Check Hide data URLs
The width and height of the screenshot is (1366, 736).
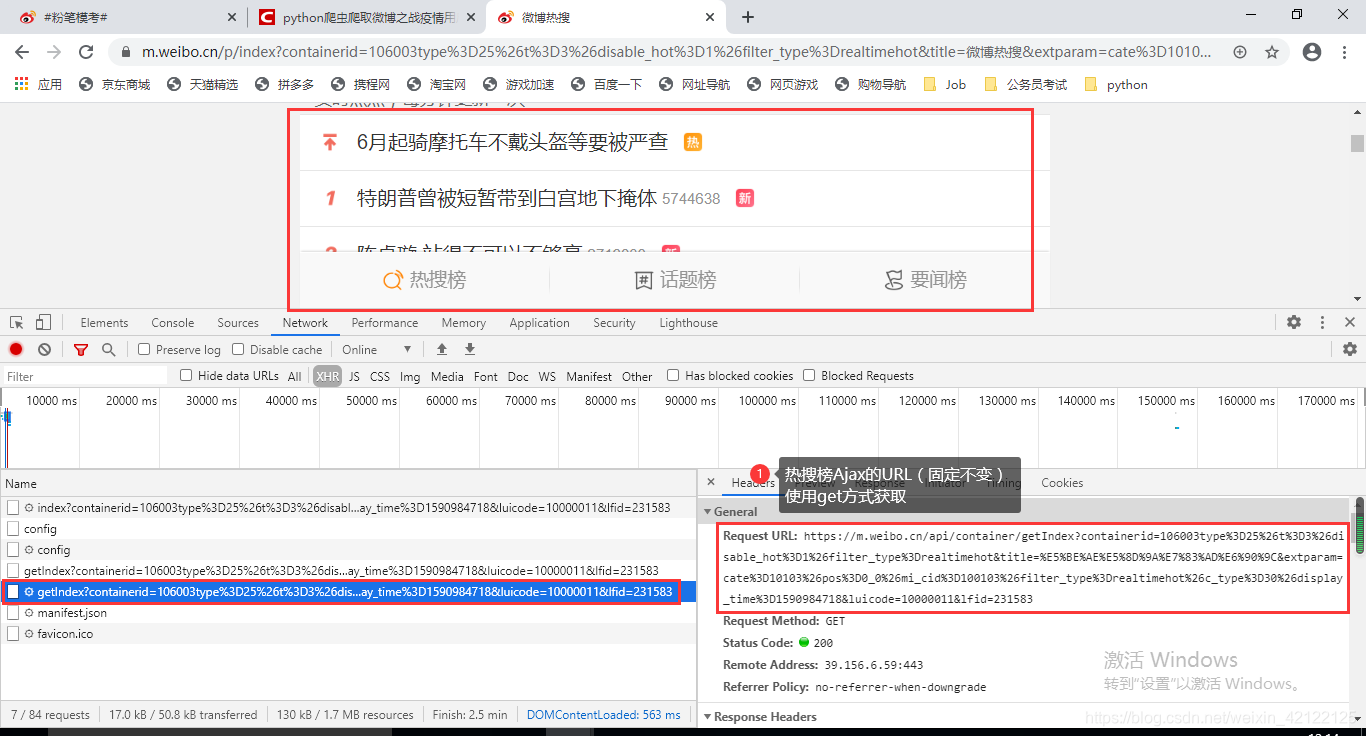[x=186, y=375]
